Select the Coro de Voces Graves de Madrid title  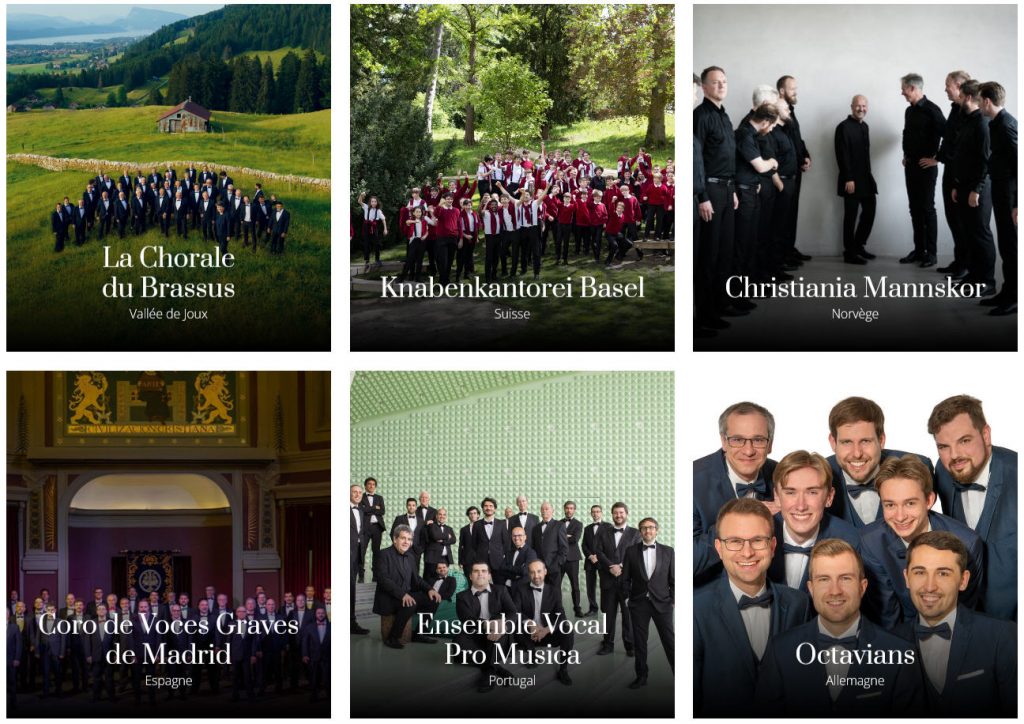tap(168, 638)
